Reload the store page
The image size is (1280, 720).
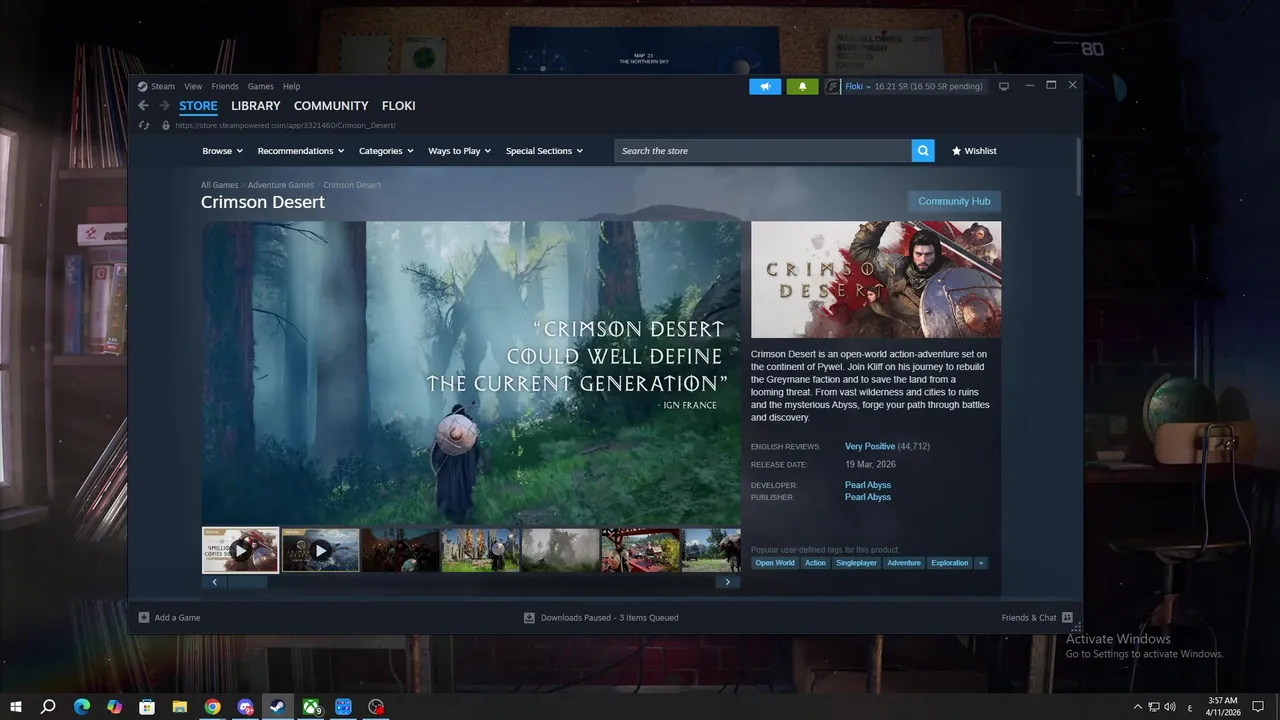[x=144, y=126]
